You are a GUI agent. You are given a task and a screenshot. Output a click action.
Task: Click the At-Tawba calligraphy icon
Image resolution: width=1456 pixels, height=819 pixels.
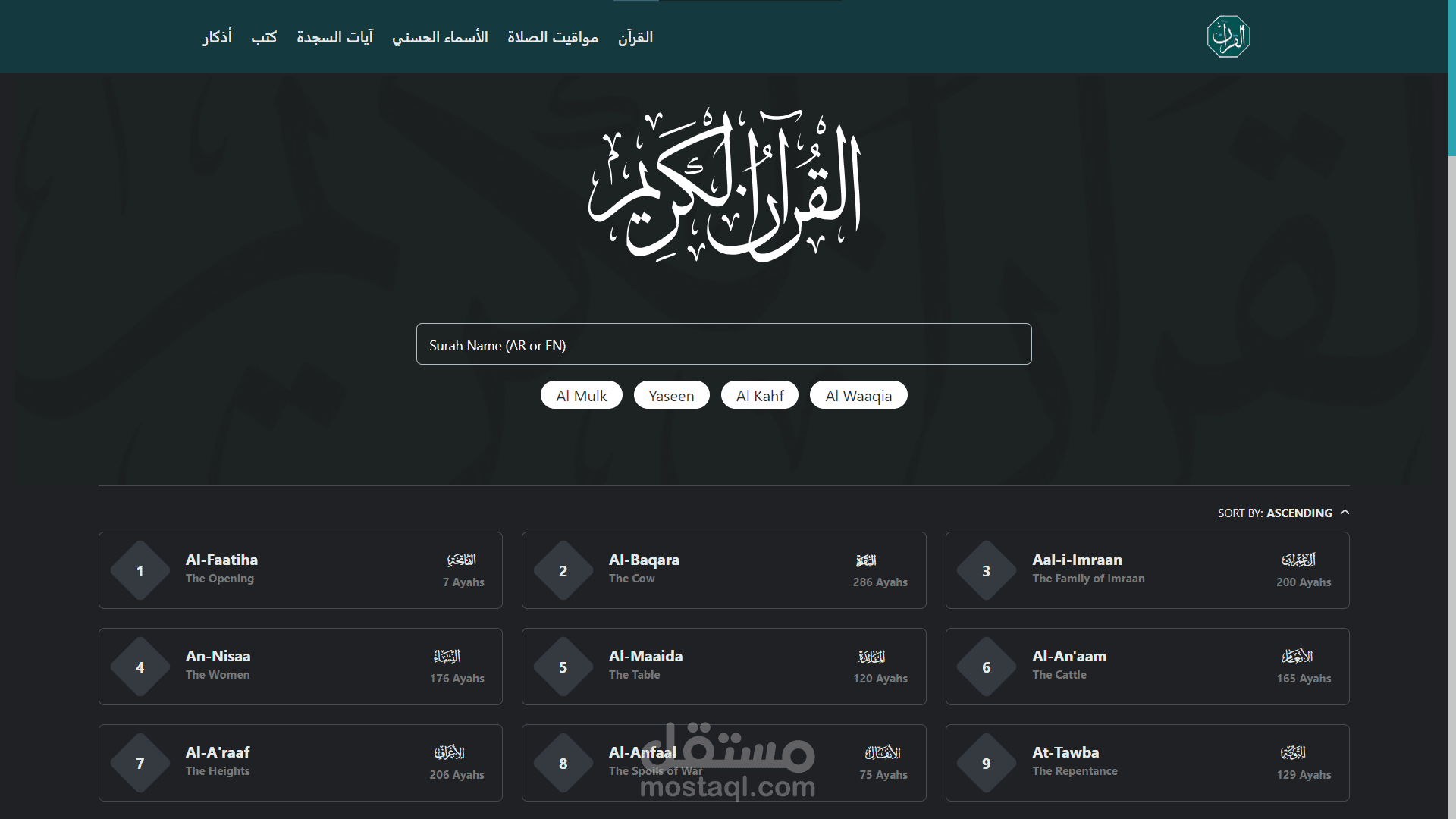coord(1294,752)
